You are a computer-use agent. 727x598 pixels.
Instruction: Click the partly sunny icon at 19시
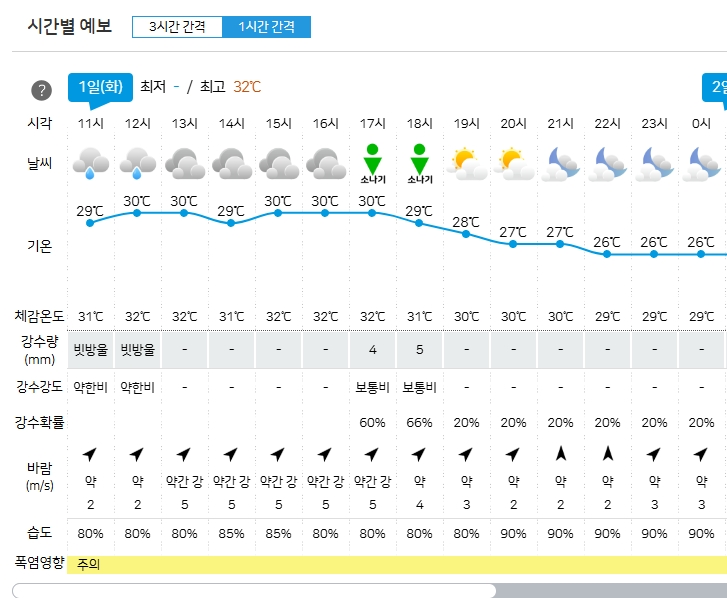466,162
